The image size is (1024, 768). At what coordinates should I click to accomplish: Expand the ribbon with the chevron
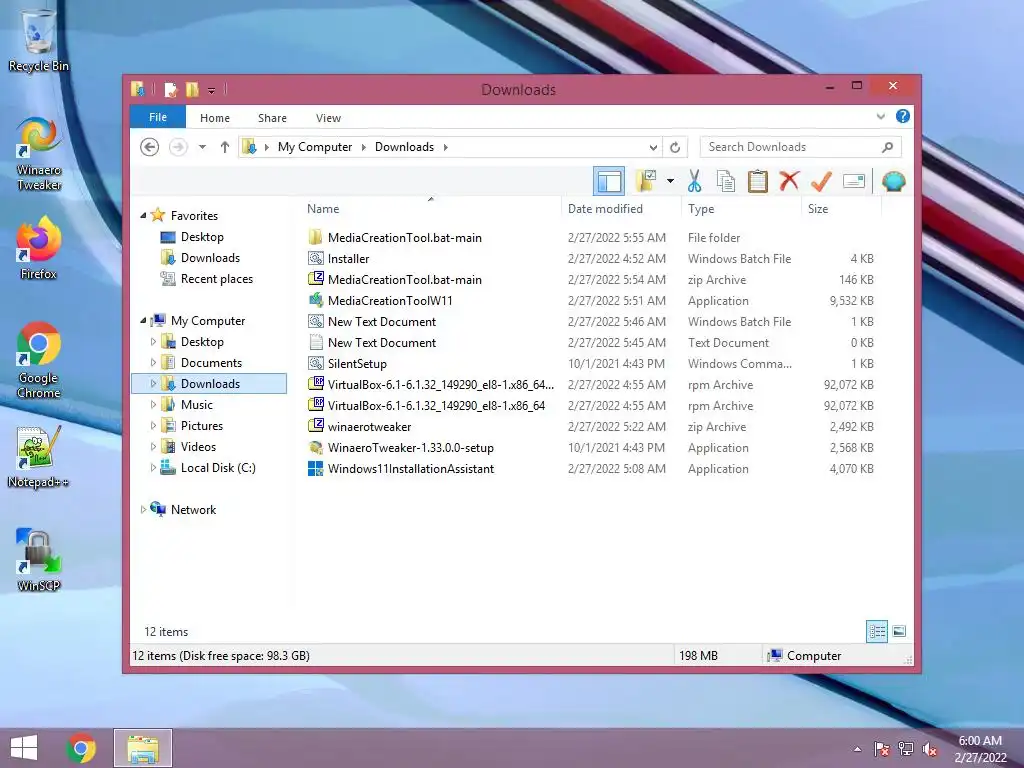880,116
